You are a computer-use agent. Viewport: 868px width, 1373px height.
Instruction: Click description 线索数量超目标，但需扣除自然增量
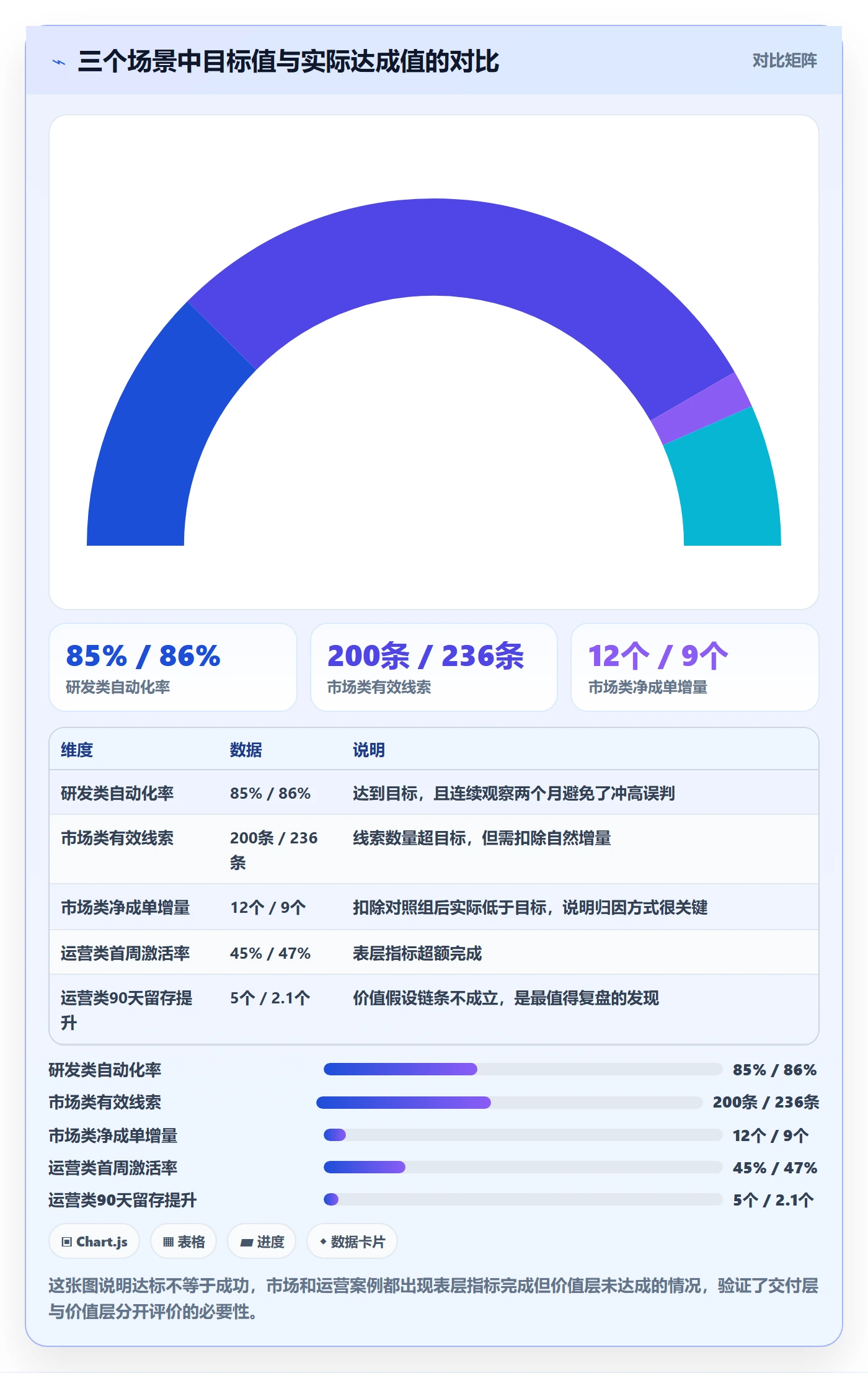[482, 838]
